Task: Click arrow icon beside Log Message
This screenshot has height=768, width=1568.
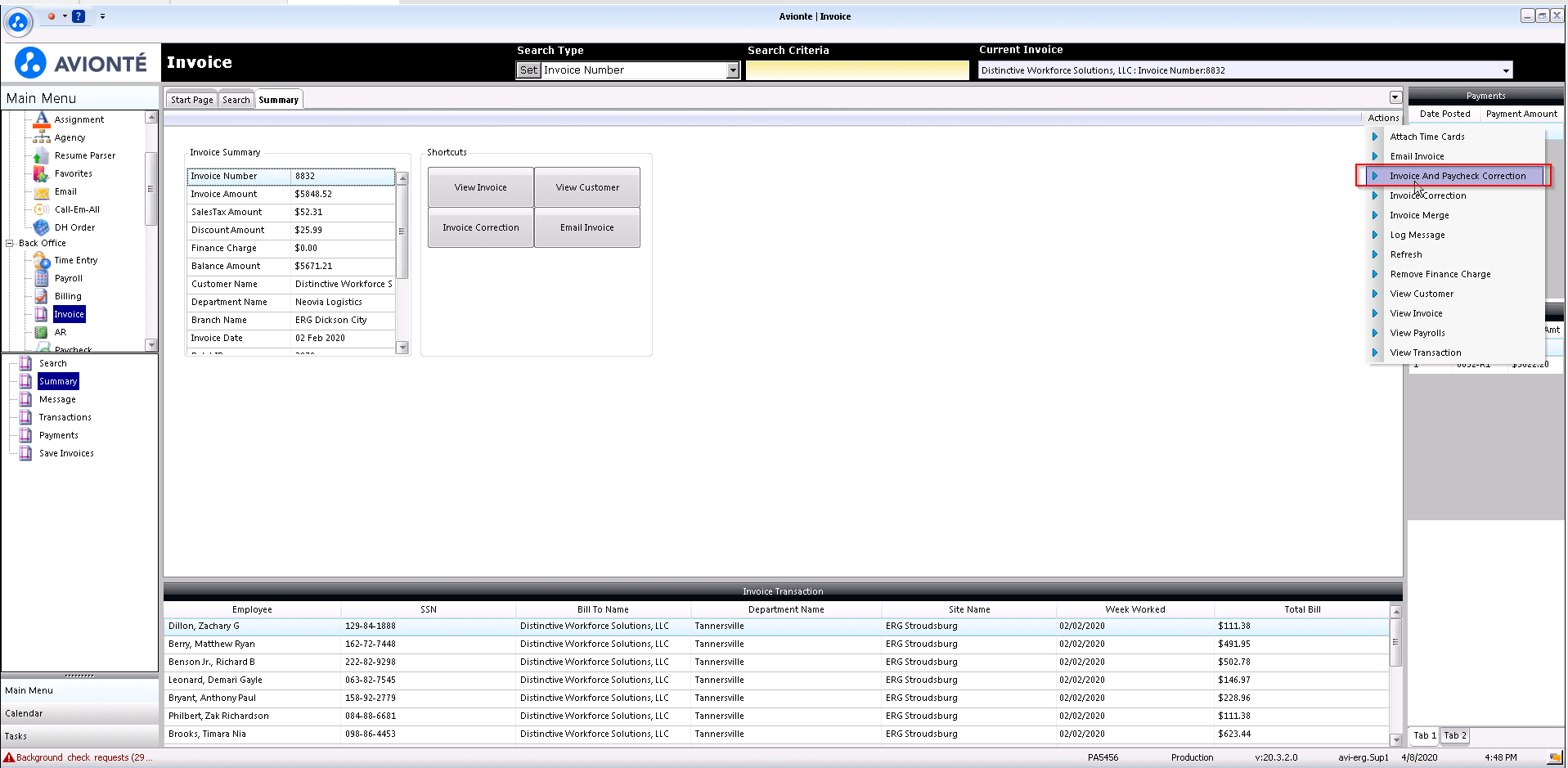Action: 1375,235
